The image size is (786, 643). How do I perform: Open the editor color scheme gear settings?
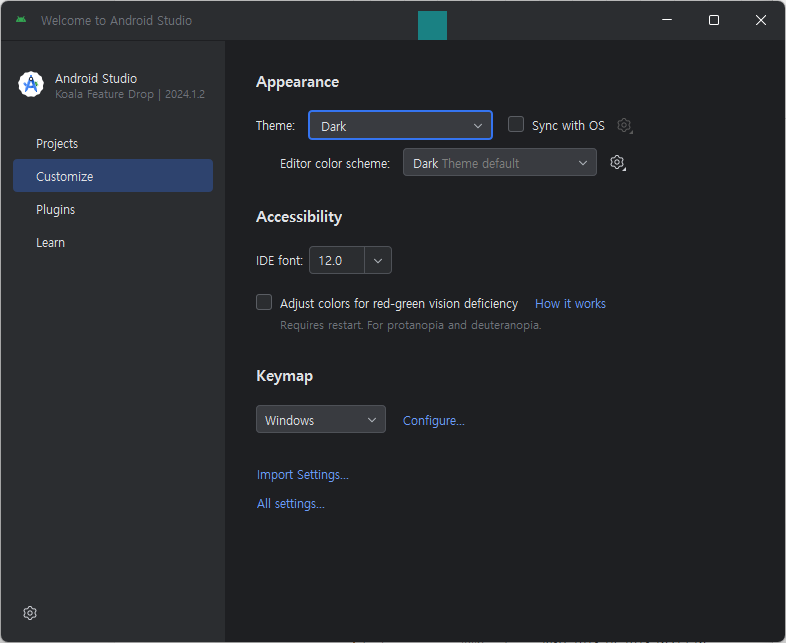[x=618, y=162]
